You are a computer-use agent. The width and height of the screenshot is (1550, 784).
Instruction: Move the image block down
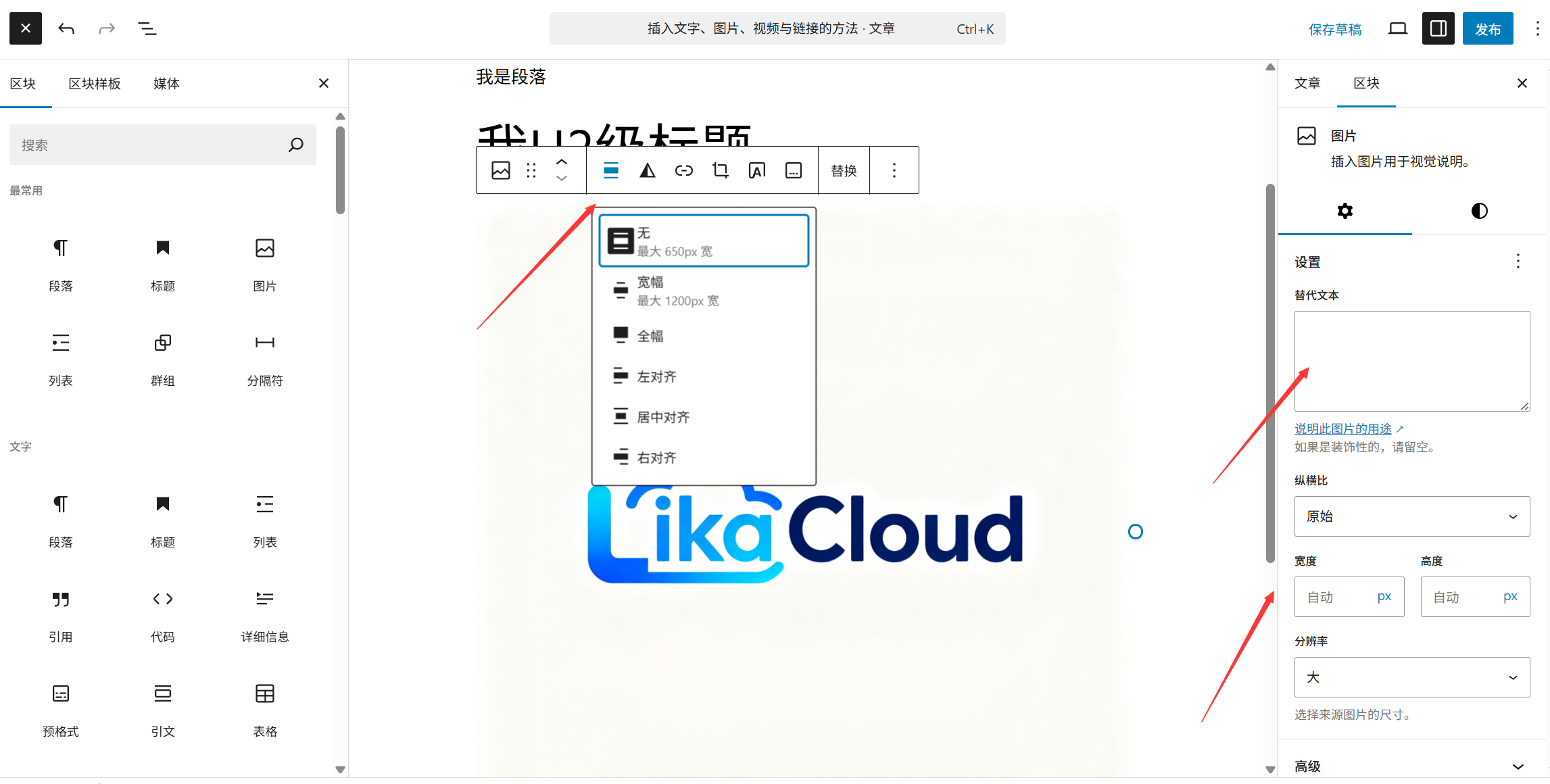pos(561,178)
